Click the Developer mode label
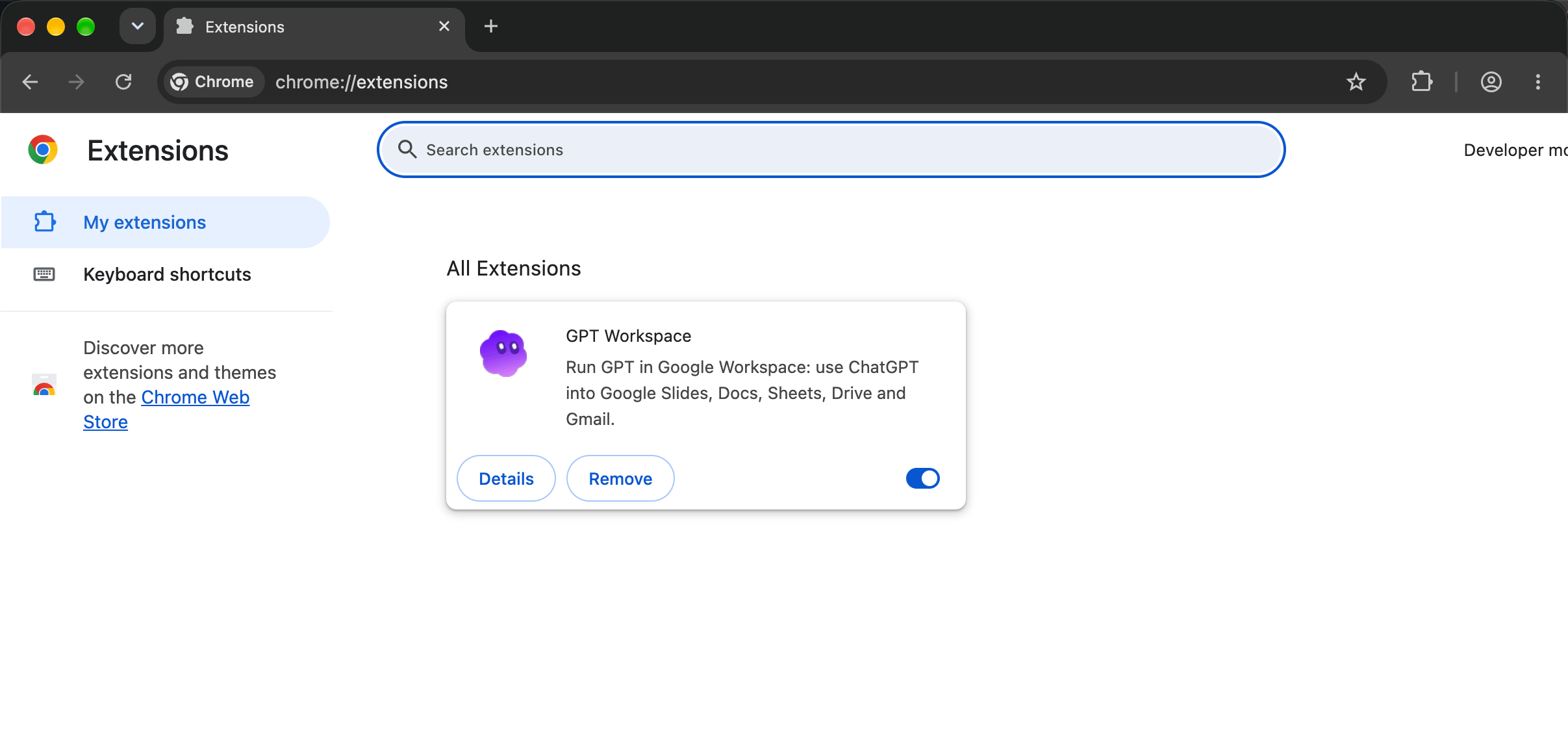1568x746 pixels. (1515, 150)
